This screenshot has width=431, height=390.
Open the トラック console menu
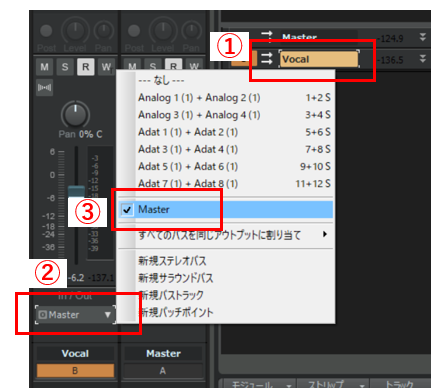click(x=401, y=384)
